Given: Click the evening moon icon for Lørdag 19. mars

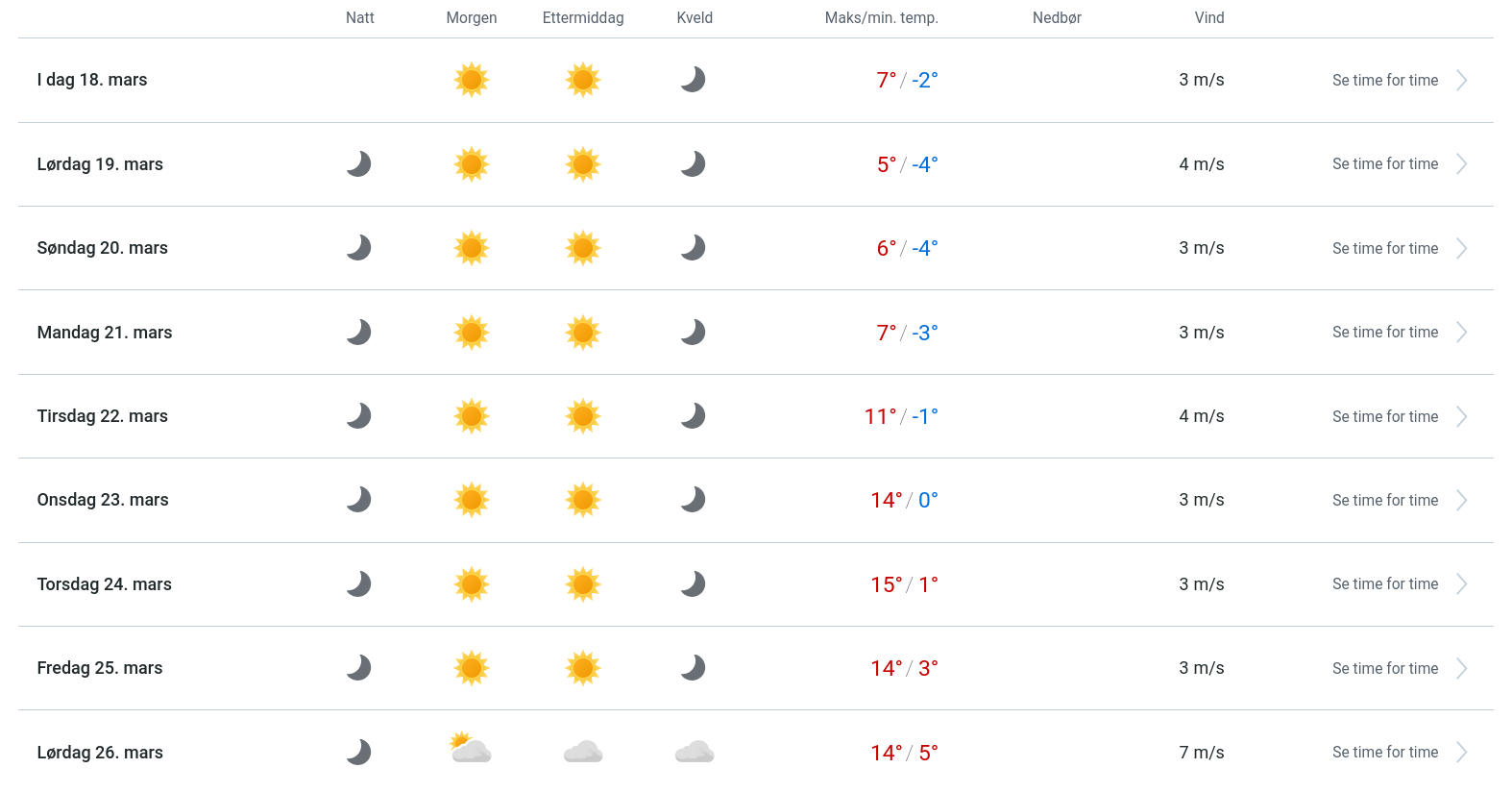Looking at the screenshot, I should coord(693,164).
